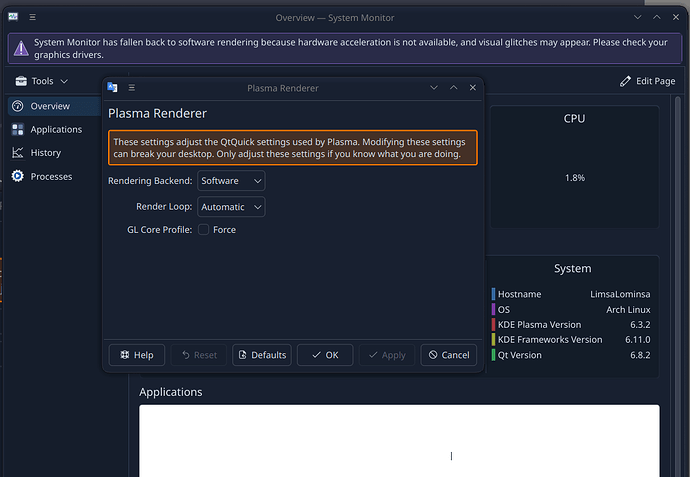Click the Edit Page pencil icon
This screenshot has width=690, height=477.
pyautogui.click(x=625, y=81)
